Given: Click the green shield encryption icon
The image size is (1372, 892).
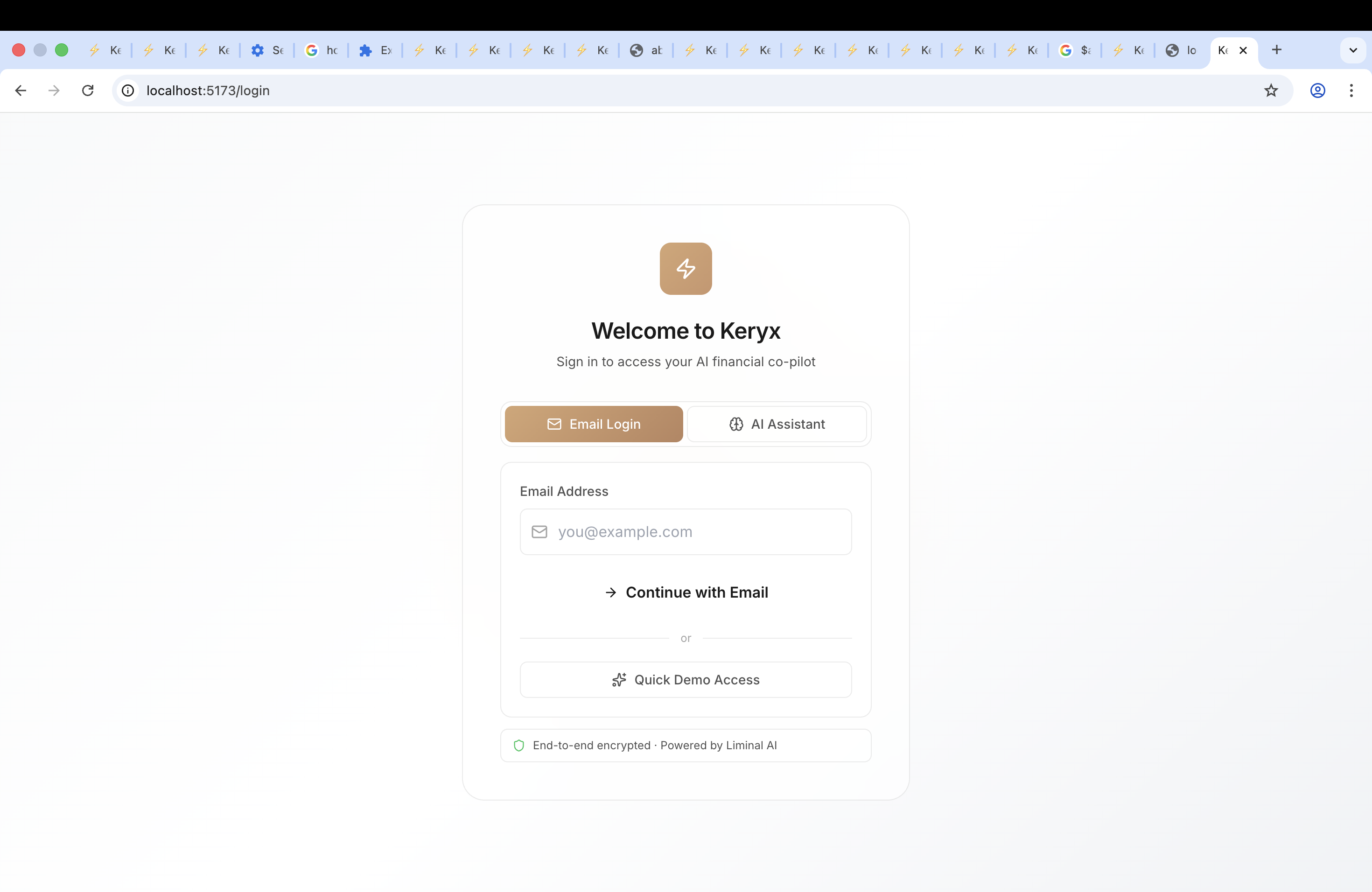Looking at the screenshot, I should [519, 745].
